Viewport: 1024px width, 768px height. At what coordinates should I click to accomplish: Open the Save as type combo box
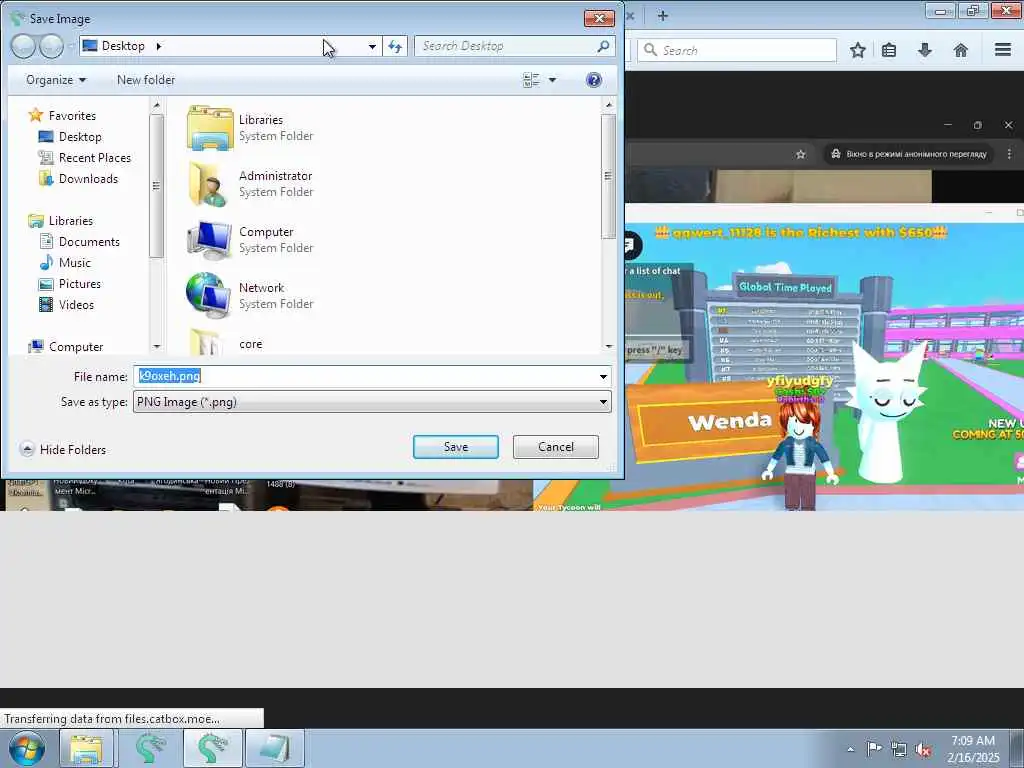point(372,402)
